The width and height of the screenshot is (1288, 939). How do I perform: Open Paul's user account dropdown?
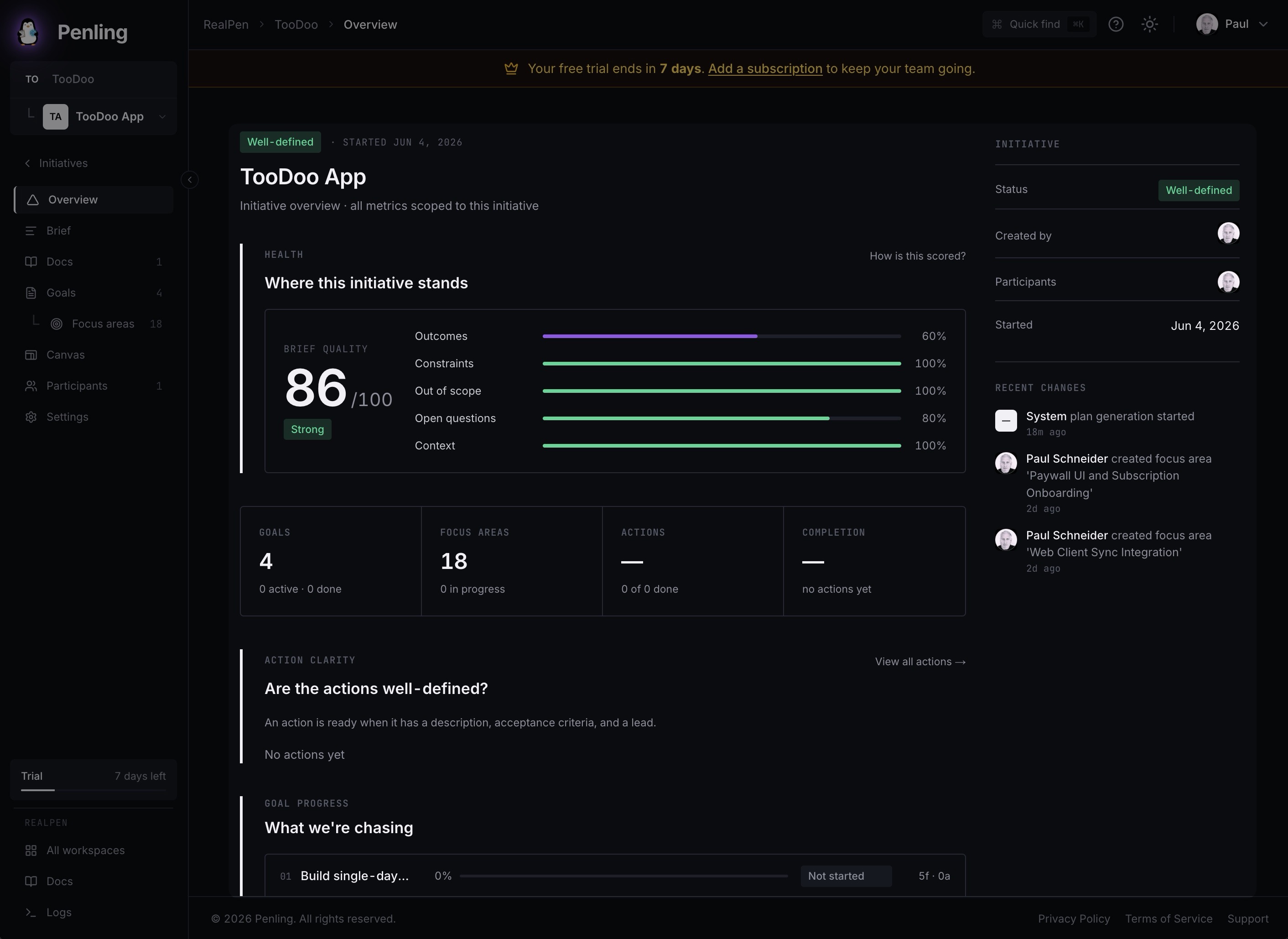coord(1232,25)
